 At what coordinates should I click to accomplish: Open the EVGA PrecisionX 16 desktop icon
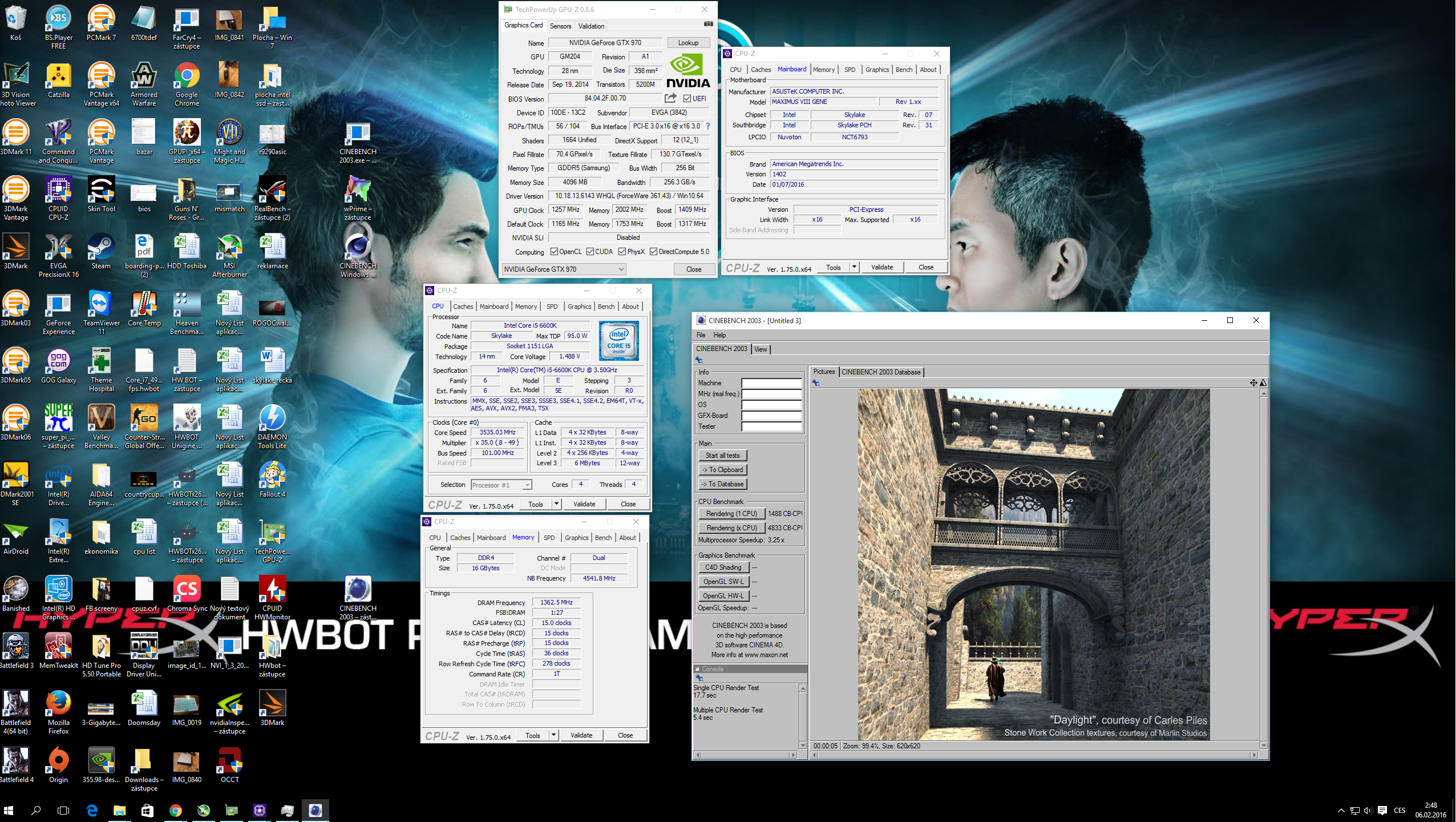tap(58, 256)
